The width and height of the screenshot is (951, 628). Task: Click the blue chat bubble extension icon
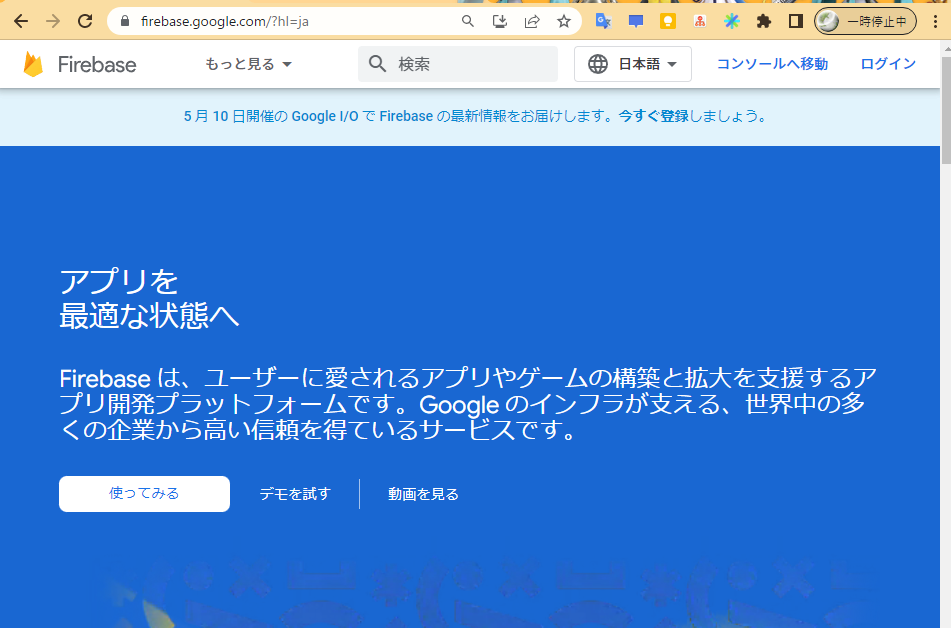(636, 21)
